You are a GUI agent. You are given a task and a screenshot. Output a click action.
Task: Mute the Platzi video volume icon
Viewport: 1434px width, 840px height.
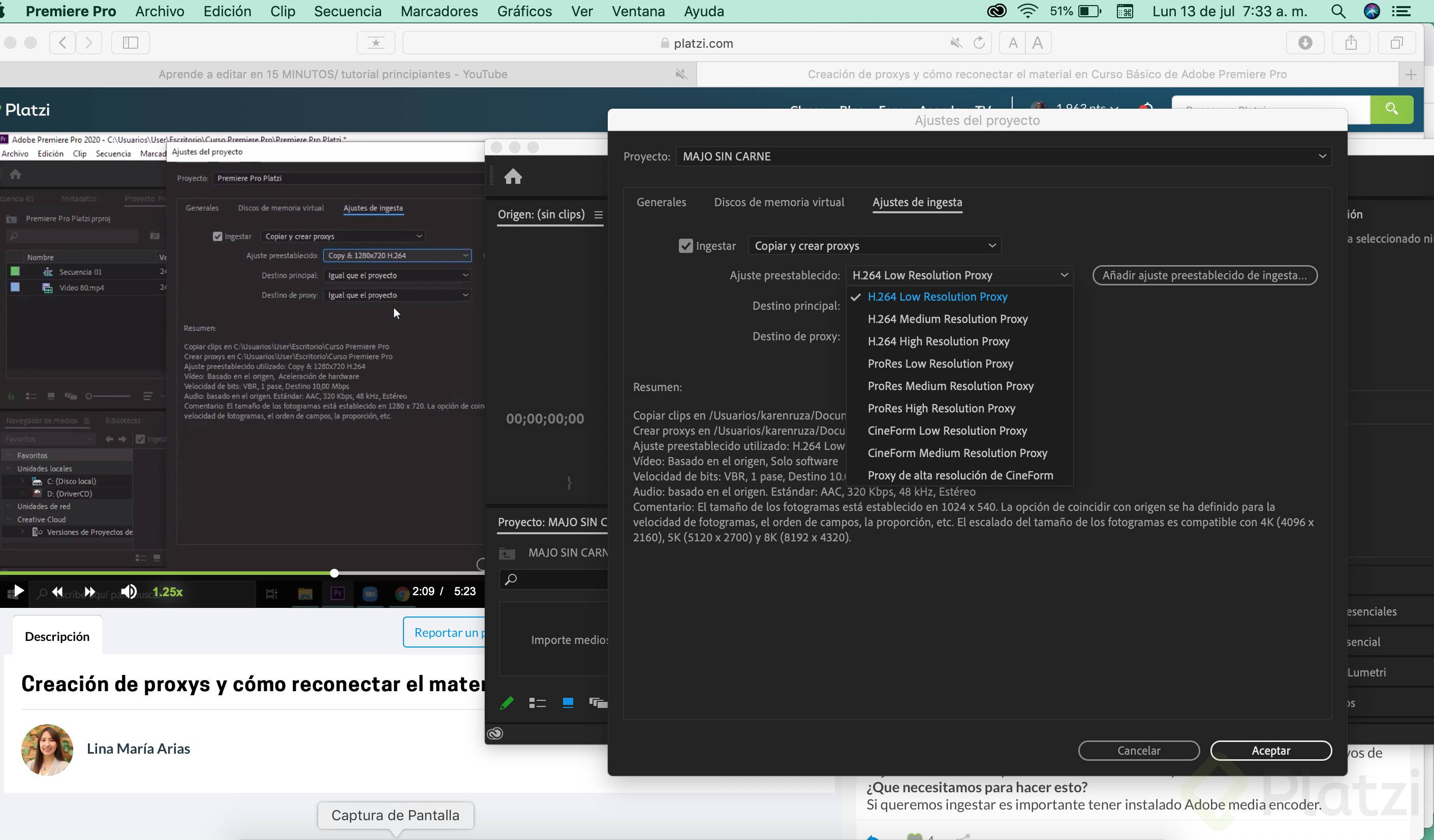tap(129, 592)
